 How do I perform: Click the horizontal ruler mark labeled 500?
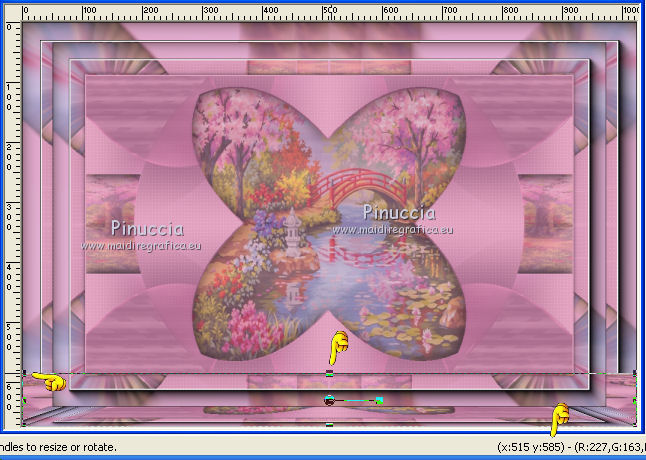click(330, 10)
